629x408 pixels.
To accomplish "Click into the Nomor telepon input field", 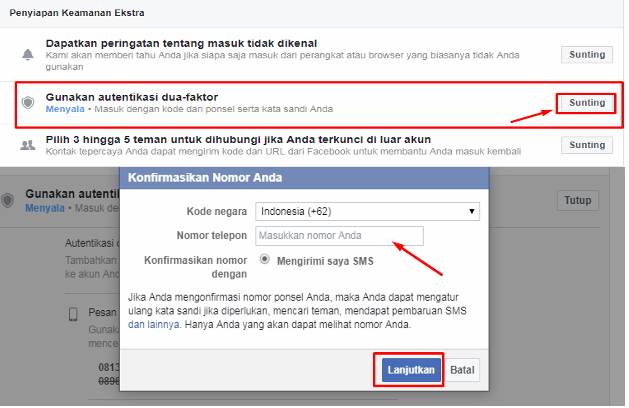I will pyautogui.click(x=339, y=236).
